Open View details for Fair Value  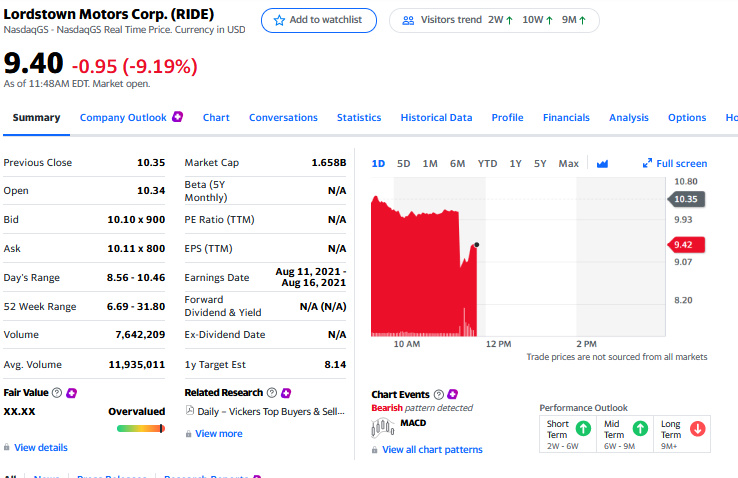pos(41,447)
